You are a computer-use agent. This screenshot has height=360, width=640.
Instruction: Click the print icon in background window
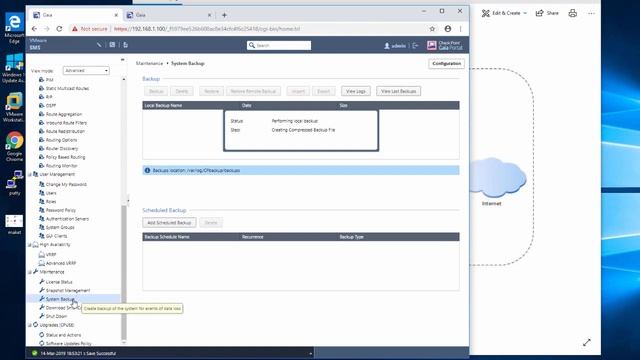(x=573, y=13)
